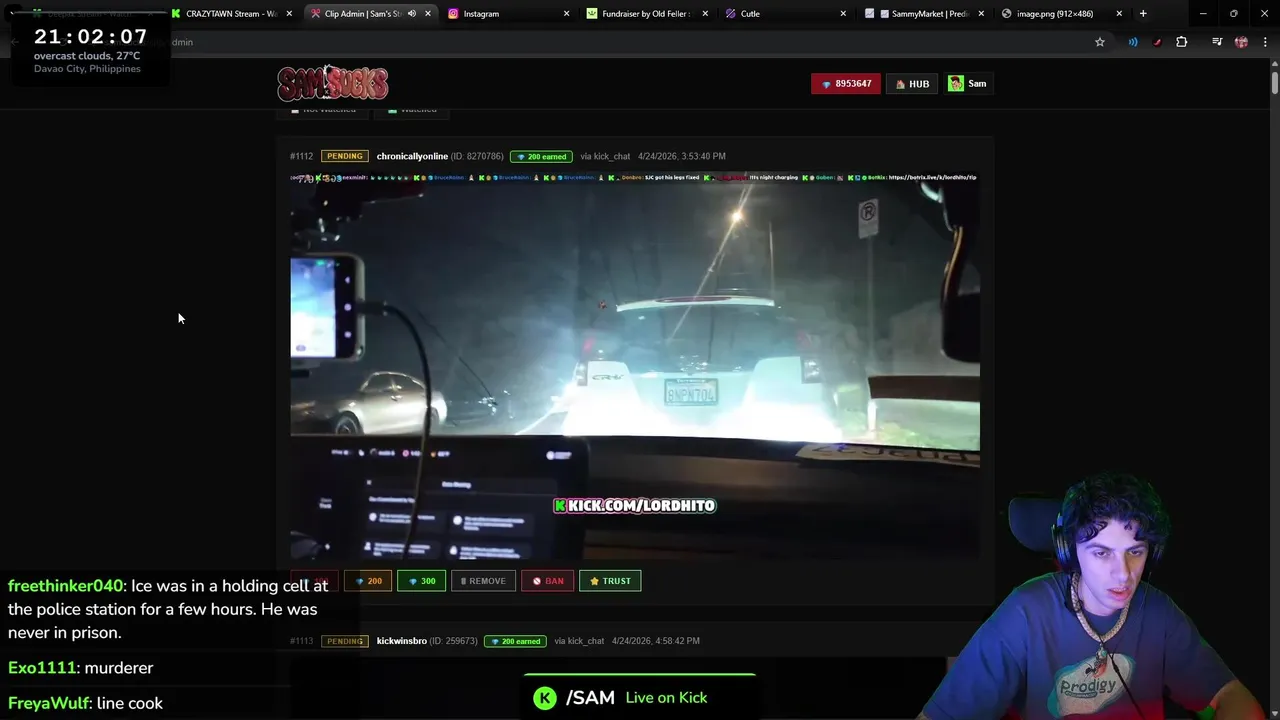Click the BAN user button
Image resolution: width=1280 pixels, height=720 pixels.
point(548,581)
